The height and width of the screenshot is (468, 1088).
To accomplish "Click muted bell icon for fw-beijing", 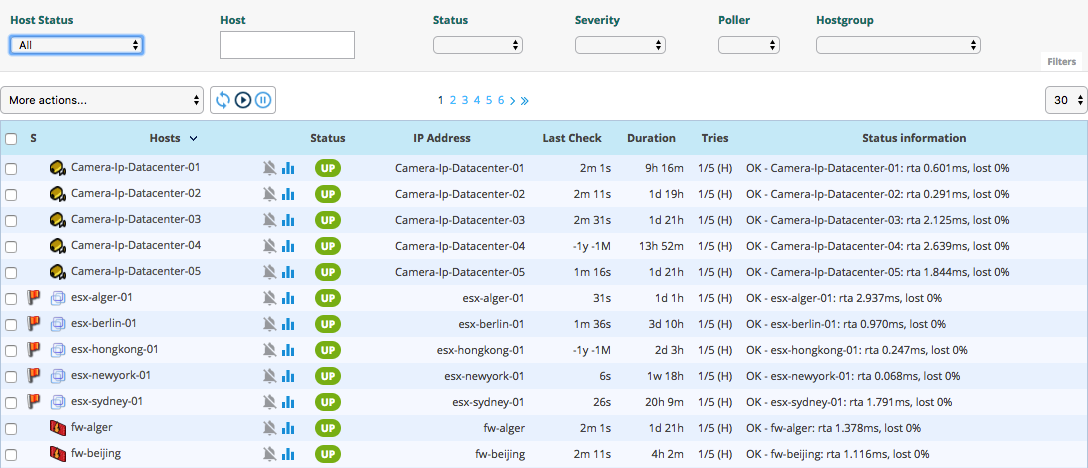I will click(x=269, y=454).
